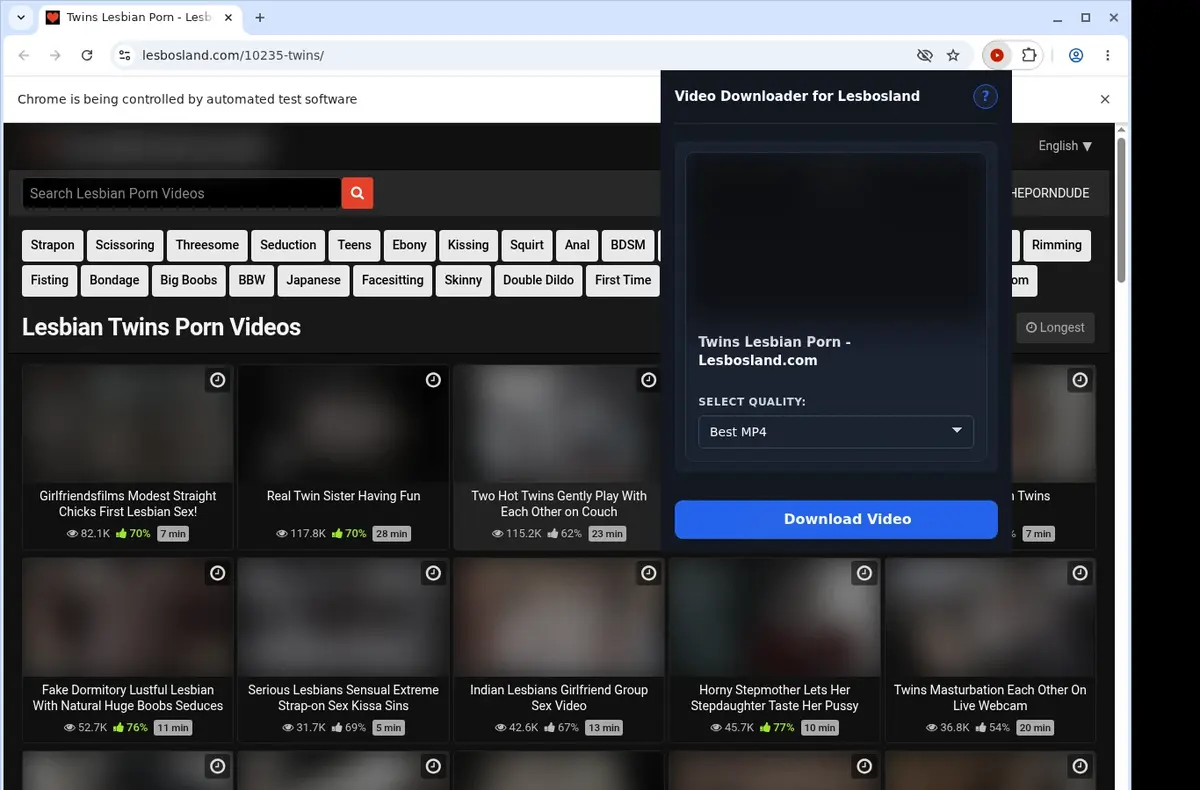The width and height of the screenshot is (1200, 790).
Task: Select the Ebony tag
Action: (409, 245)
